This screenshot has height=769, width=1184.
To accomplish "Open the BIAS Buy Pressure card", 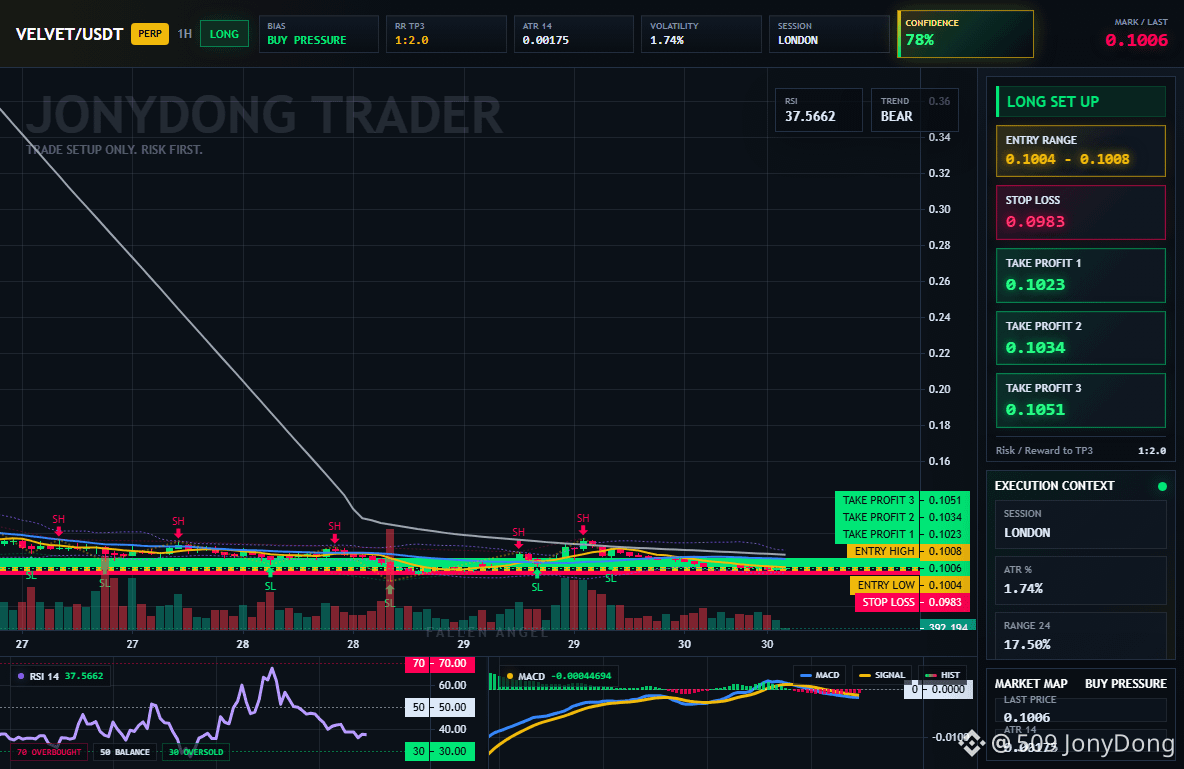I will tap(318, 34).
